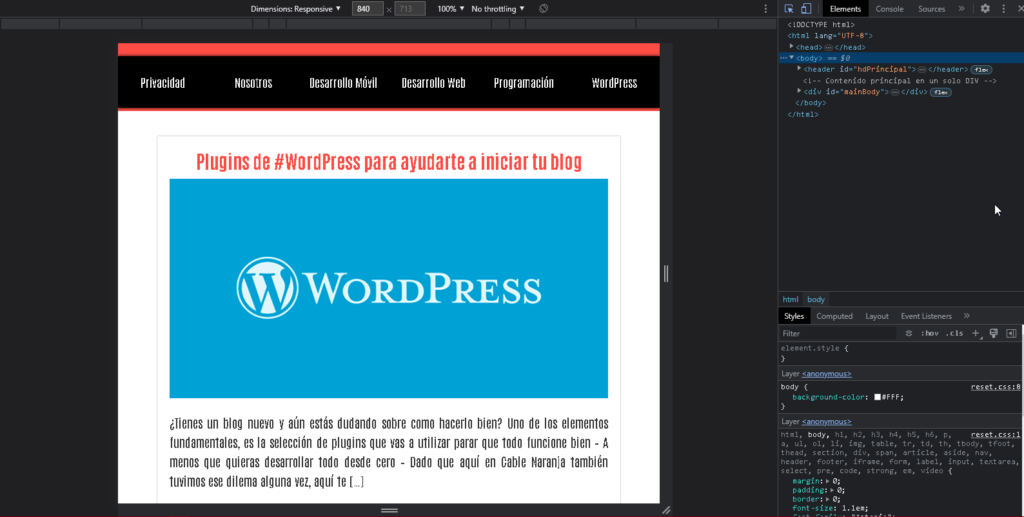
Task: Click html breadcrumb in Elements path
Action: coord(790,300)
